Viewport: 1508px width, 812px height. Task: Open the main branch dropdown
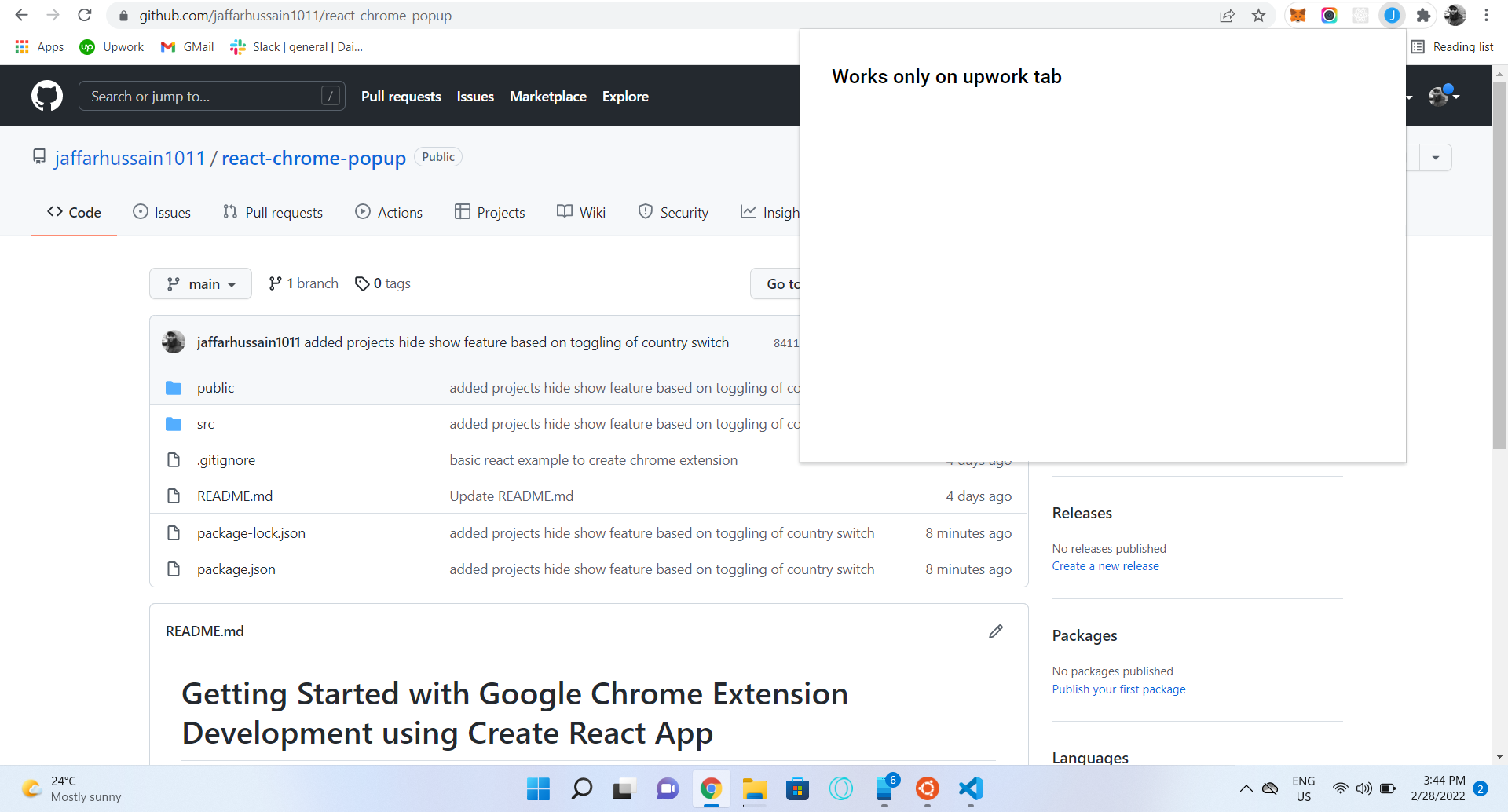pos(200,283)
